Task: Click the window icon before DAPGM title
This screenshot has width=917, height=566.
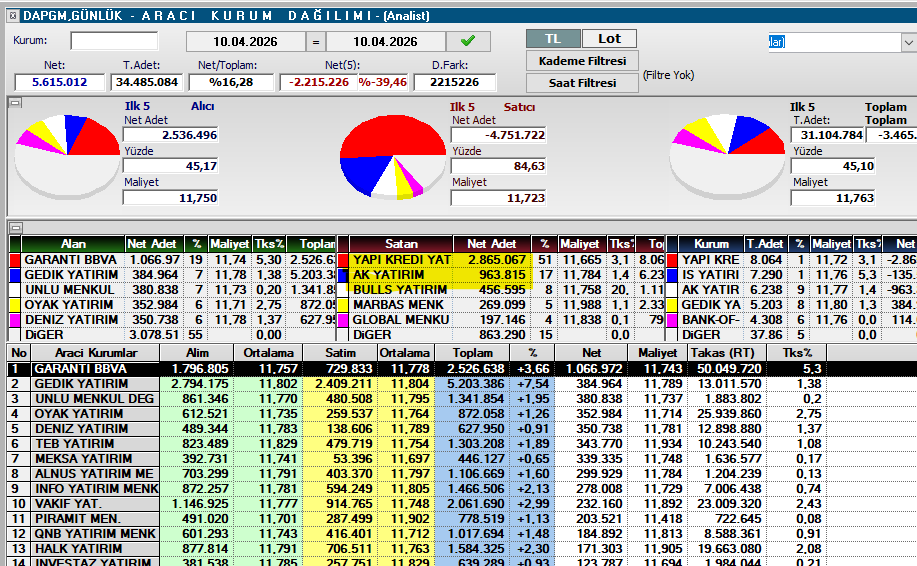Action: tap(13, 16)
